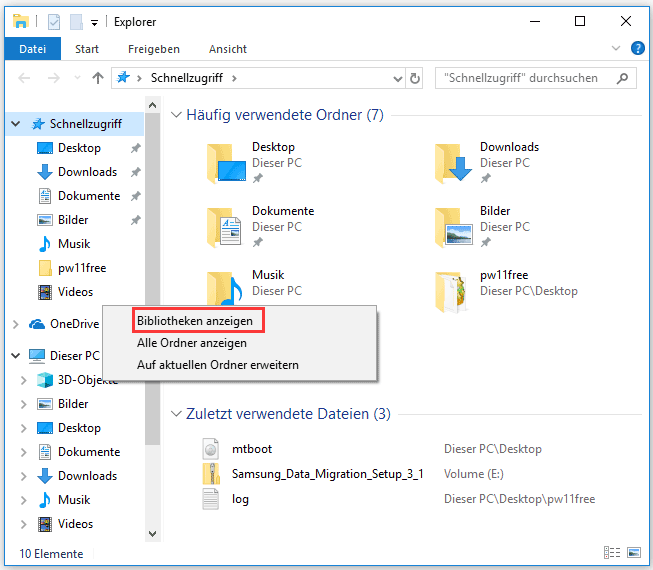Switch to large icons view in status bar
Screen dimensions: 653x570
click(634, 553)
